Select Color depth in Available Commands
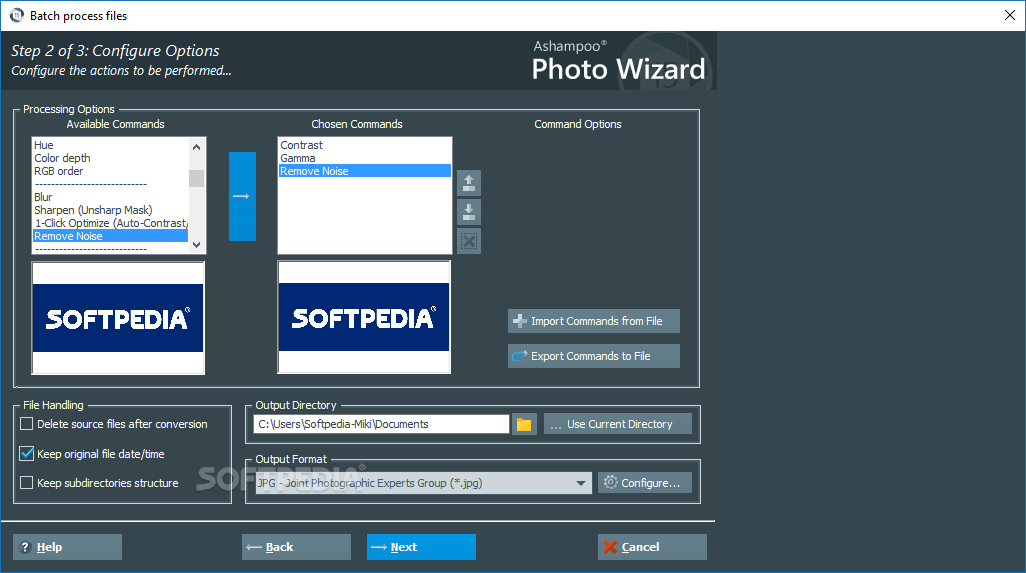This screenshot has height=573, width=1026. pyautogui.click(x=111, y=158)
